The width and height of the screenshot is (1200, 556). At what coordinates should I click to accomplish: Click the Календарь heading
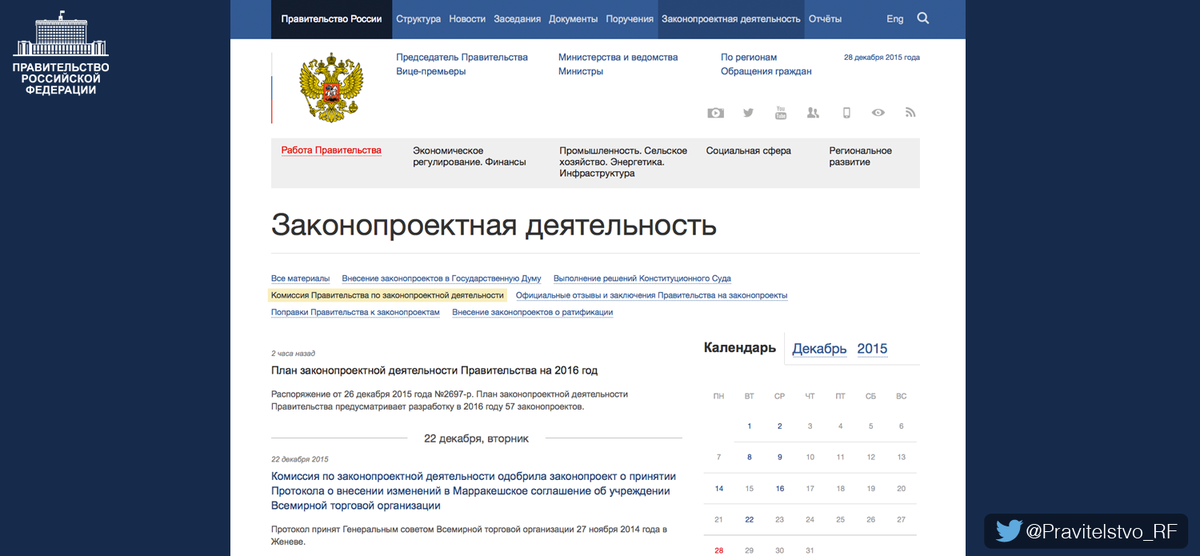(740, 348)
